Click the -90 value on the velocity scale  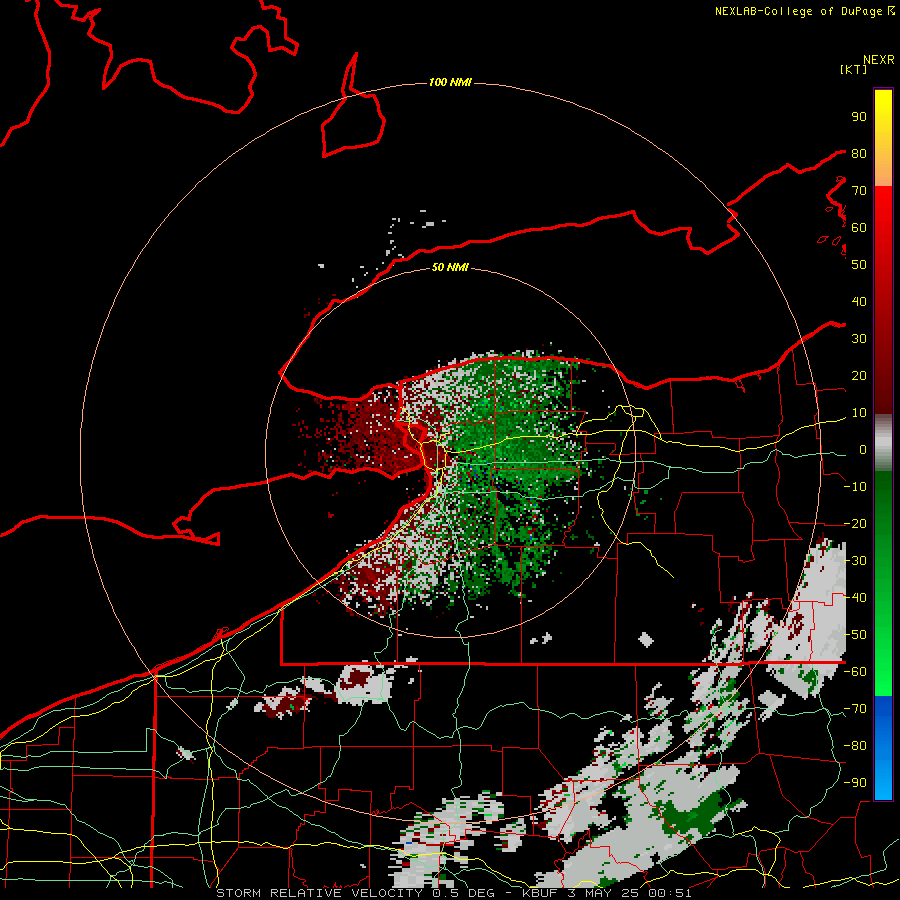tap(855, 783)
